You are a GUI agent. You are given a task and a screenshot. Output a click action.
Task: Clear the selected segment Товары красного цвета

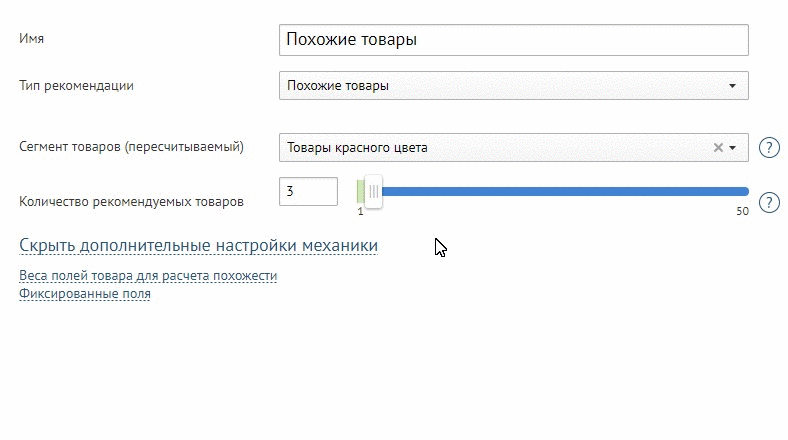point(718,148)
